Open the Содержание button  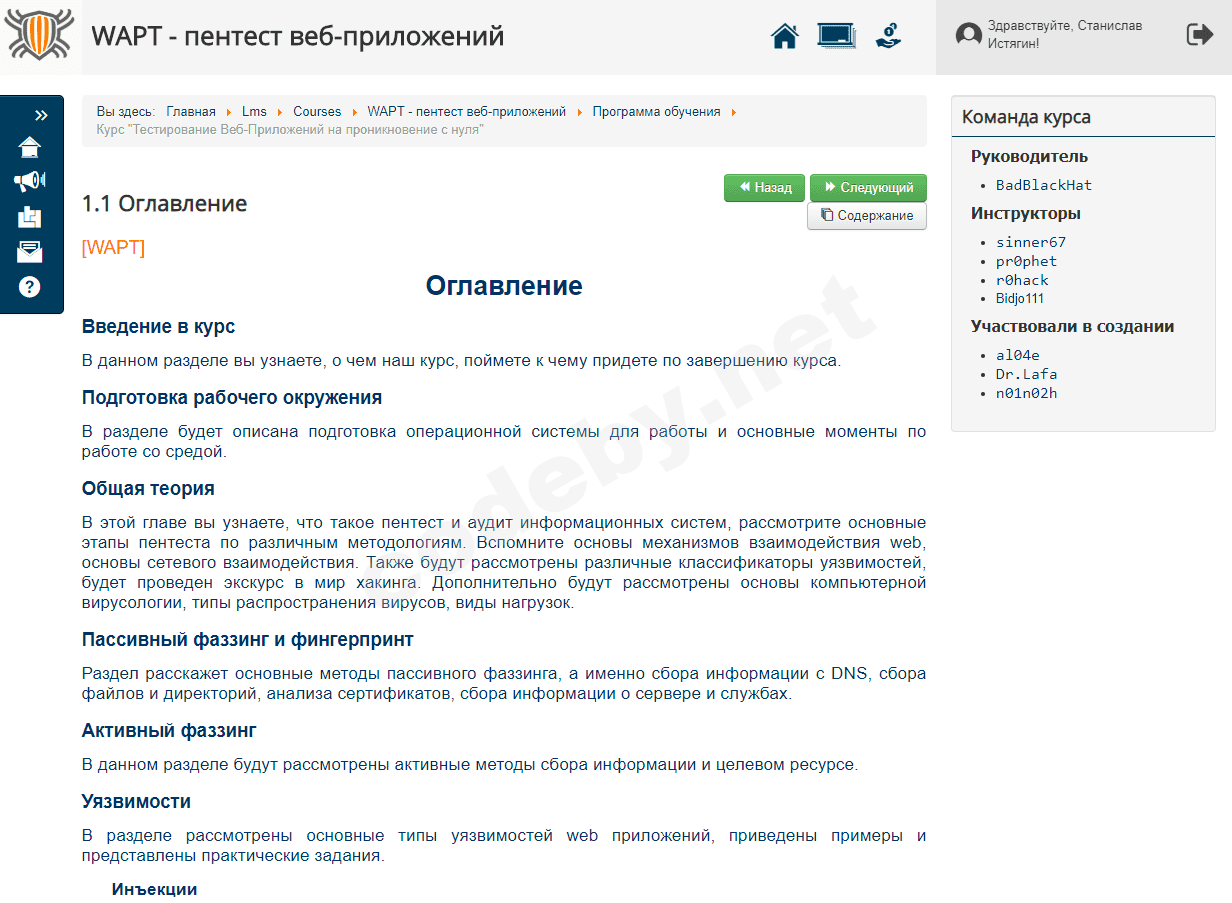pos(867,216)
